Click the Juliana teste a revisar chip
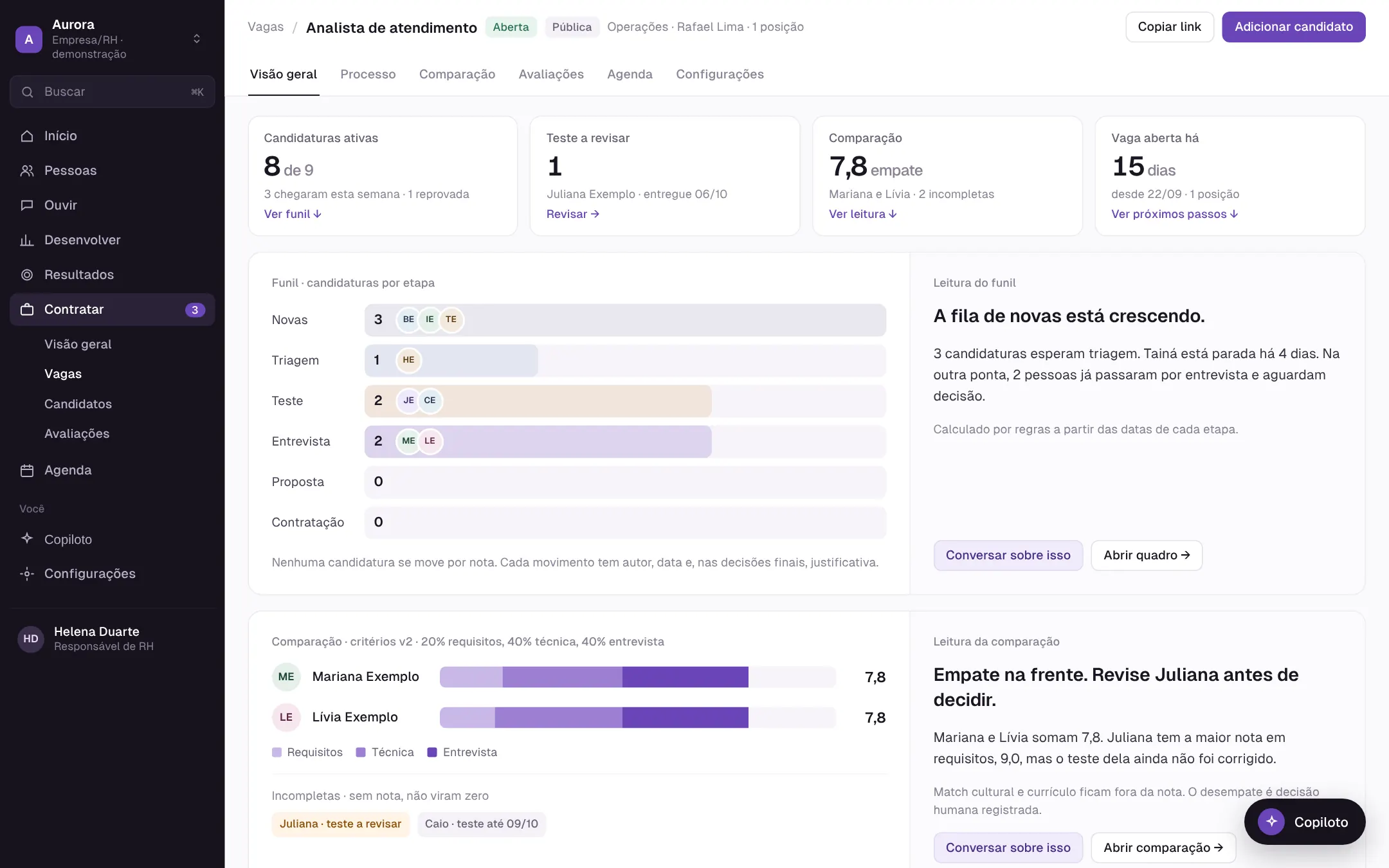Screen dimensions: 1389x868 coord(340,824)
